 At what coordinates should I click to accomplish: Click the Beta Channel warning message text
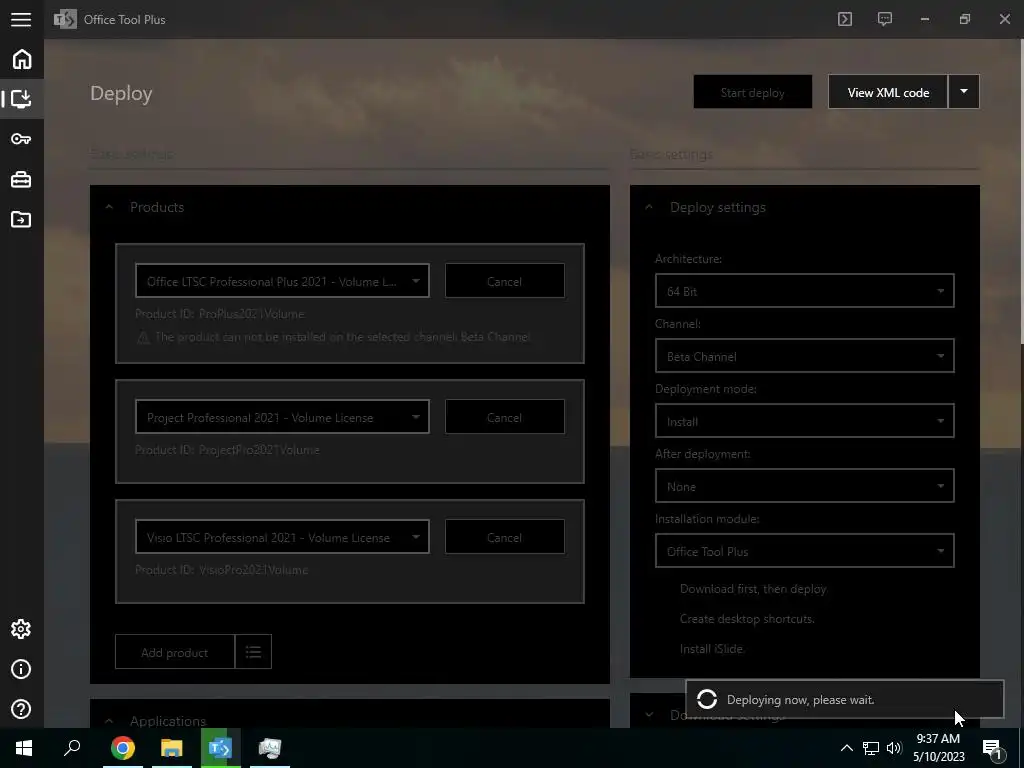[343, 337]
